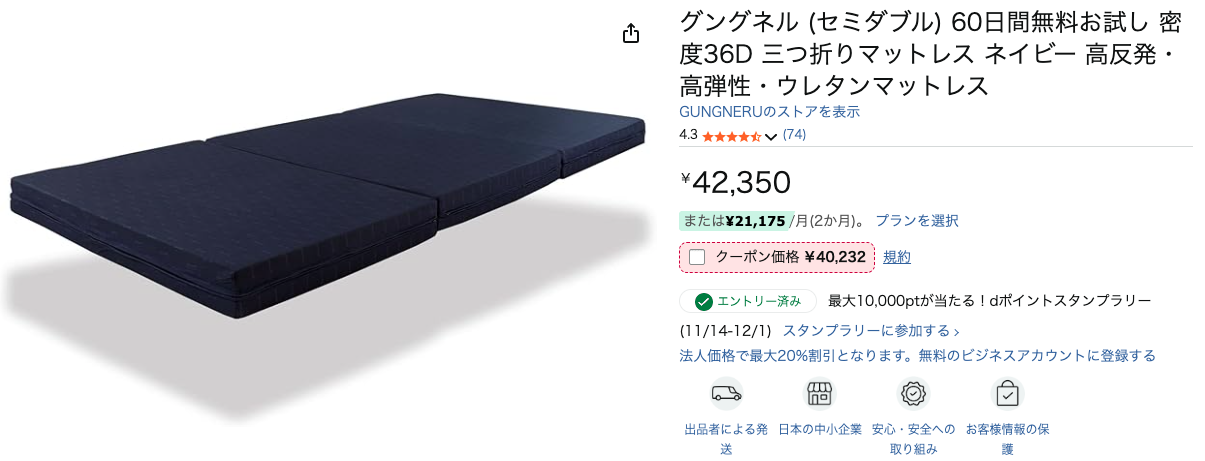Open the coupon 規約 terms link
Image resolution: width=1205 pixels, height=461 pixels.
point(897,257)
